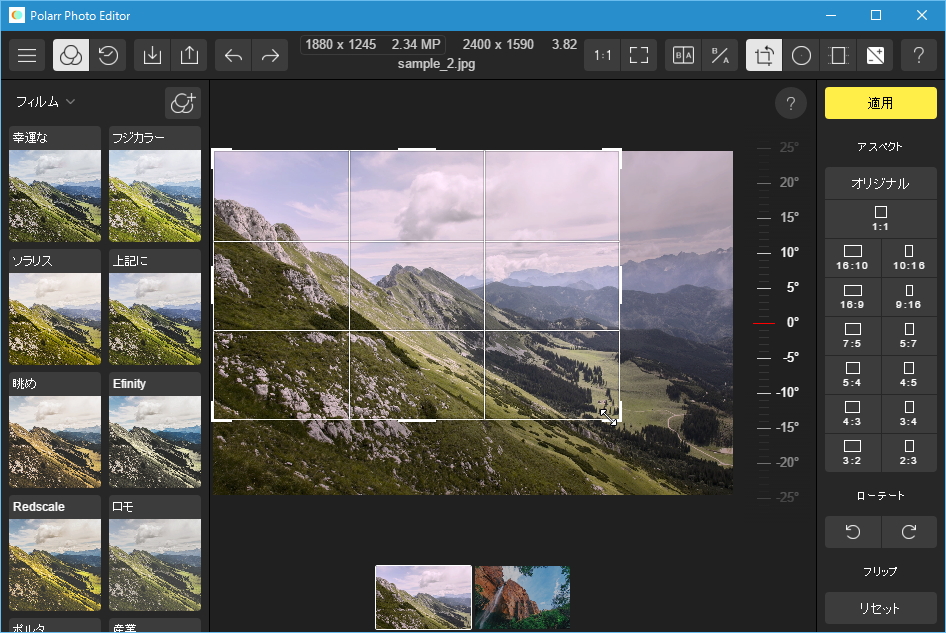Select the crop and rotate tool
Viewport: 946px width, 633px height.
pyautogui.click(x=764, y=56)
